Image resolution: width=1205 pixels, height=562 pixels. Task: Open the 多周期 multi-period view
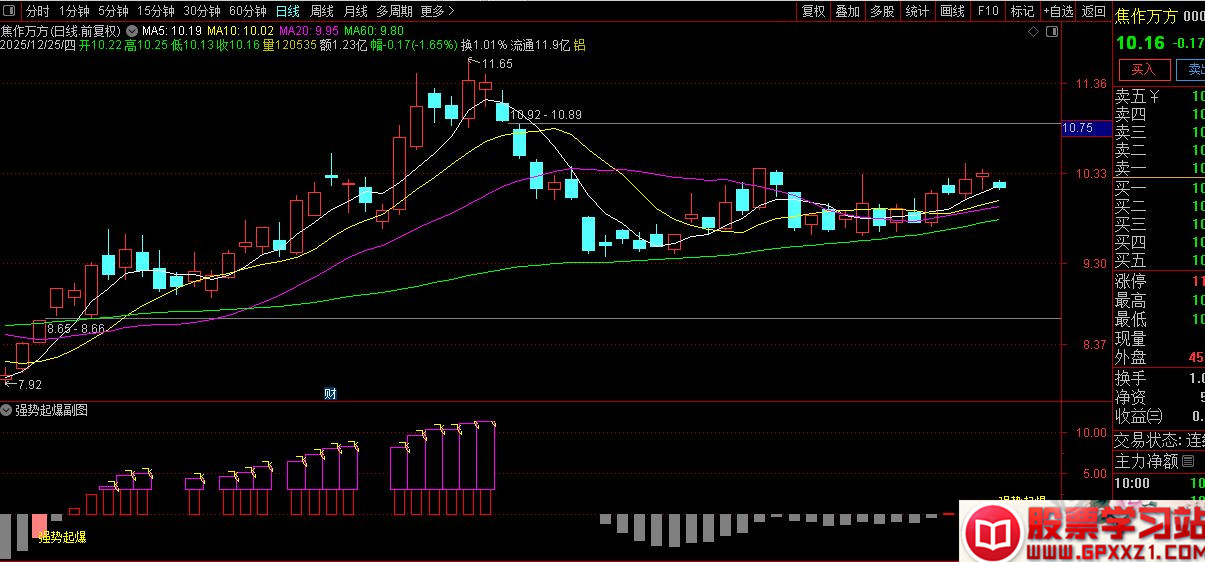click(x=393, y=11)
